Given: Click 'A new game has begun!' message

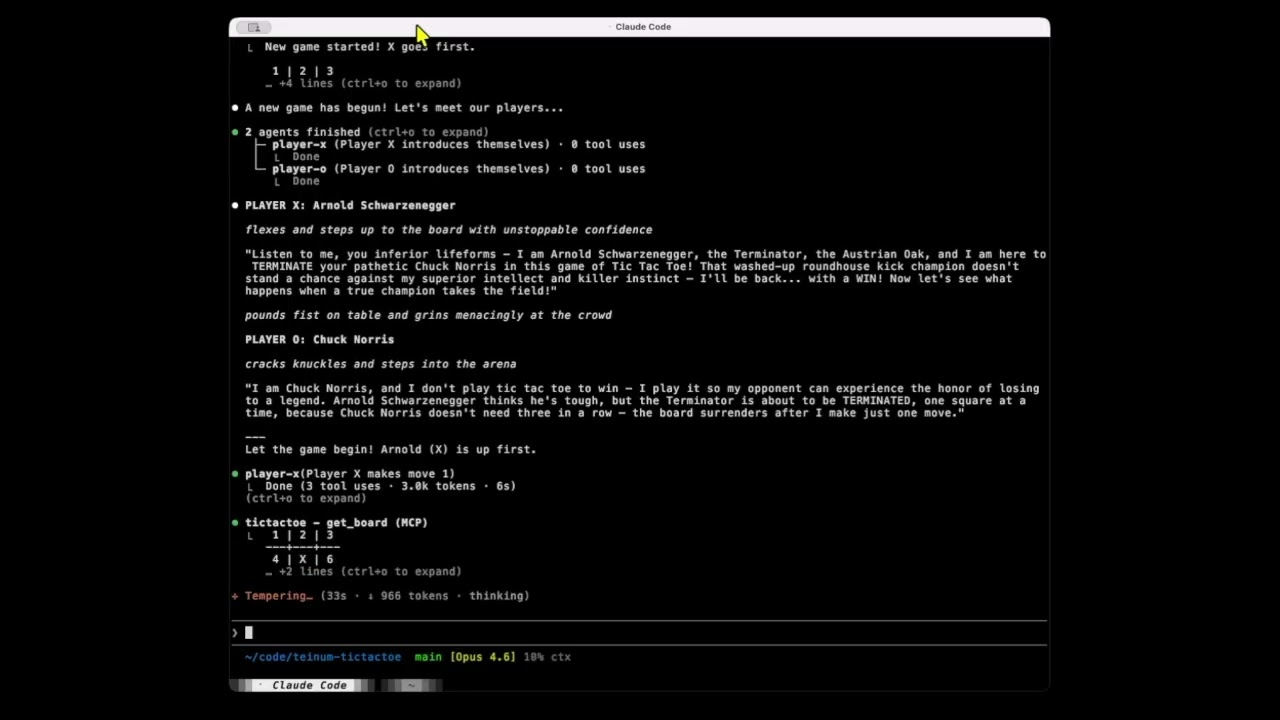Looking at the screenshot, I should click(x=404, y=108).
